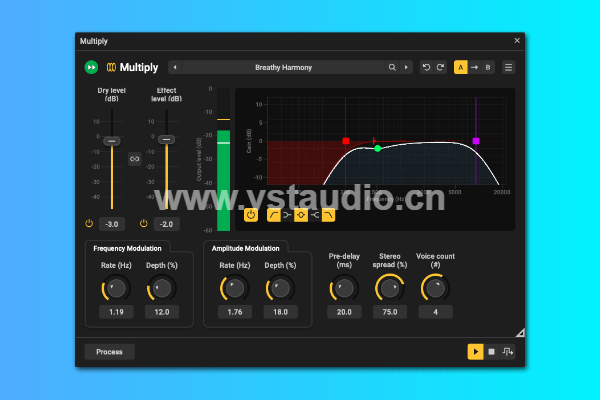The height and width of the screenshot is (400, 600).
Task: Edit Amplitude Modulation rate value 1.76
Action: click(x=235, y=312)
